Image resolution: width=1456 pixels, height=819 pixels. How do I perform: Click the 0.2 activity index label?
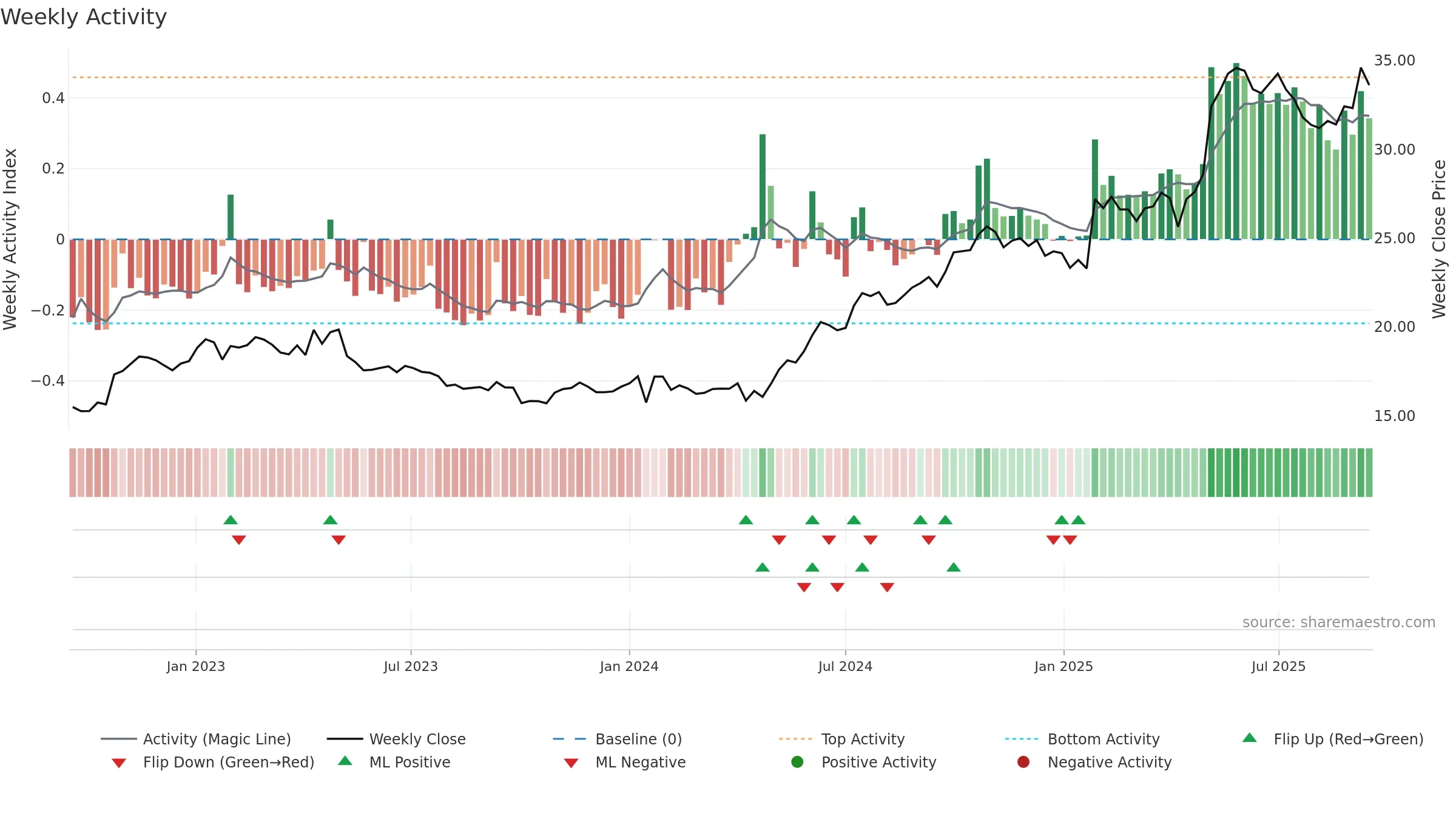pyautogui.click(x=53, y=169)
